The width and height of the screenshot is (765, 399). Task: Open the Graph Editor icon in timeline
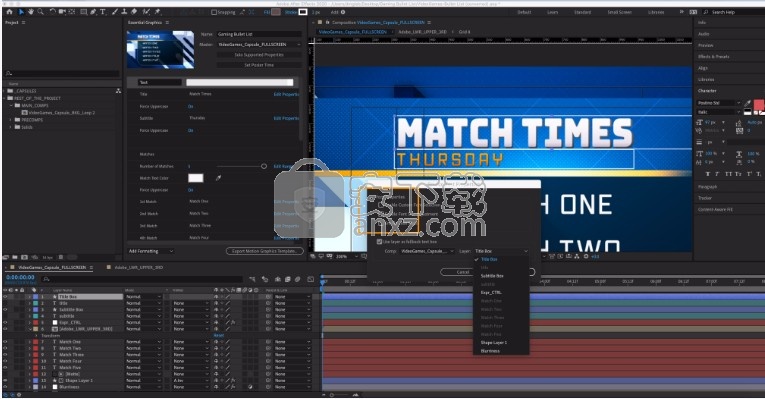tap(310, 279)
